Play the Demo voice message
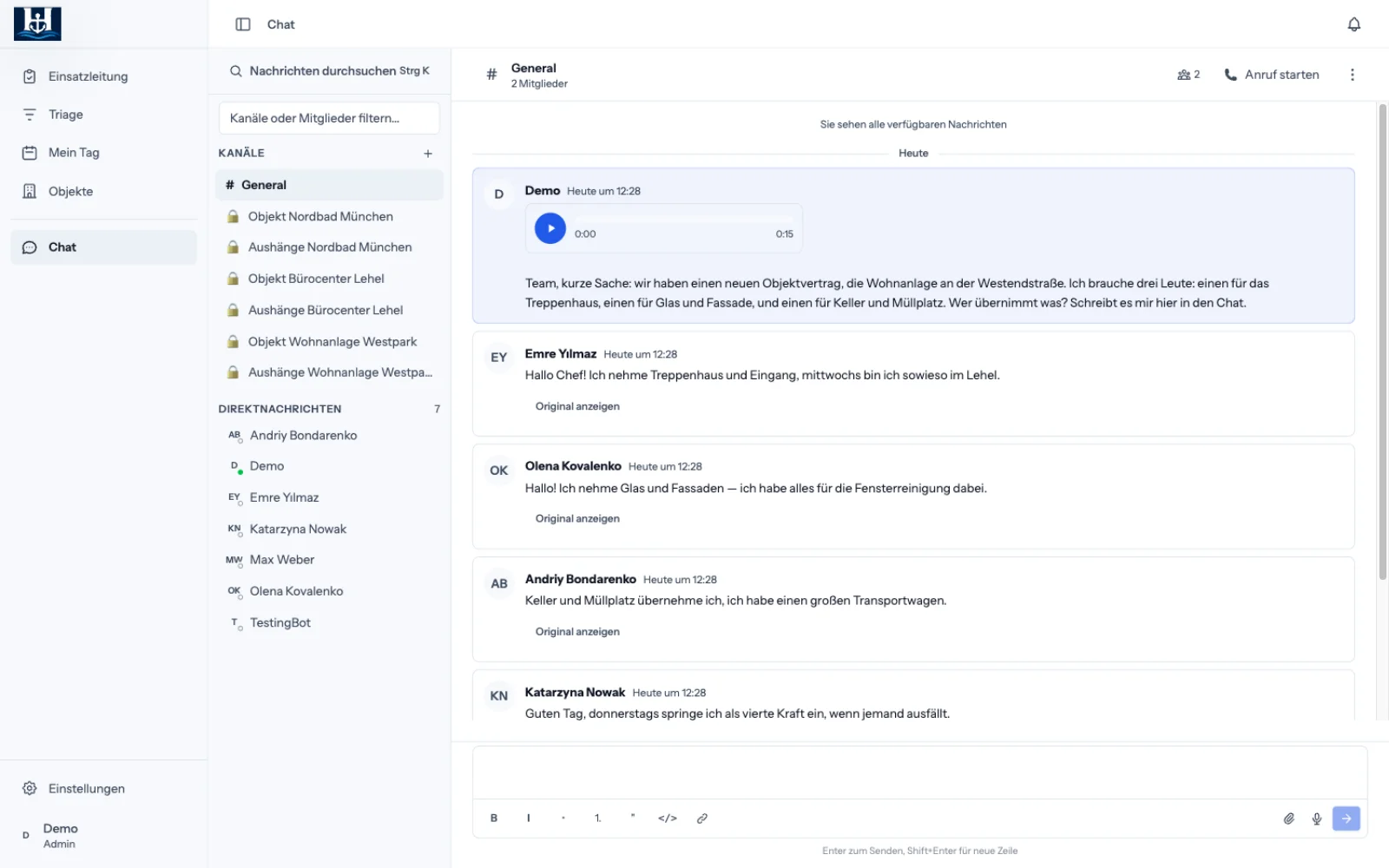Viewport: 1389px width, 868px height. point(550,228)
